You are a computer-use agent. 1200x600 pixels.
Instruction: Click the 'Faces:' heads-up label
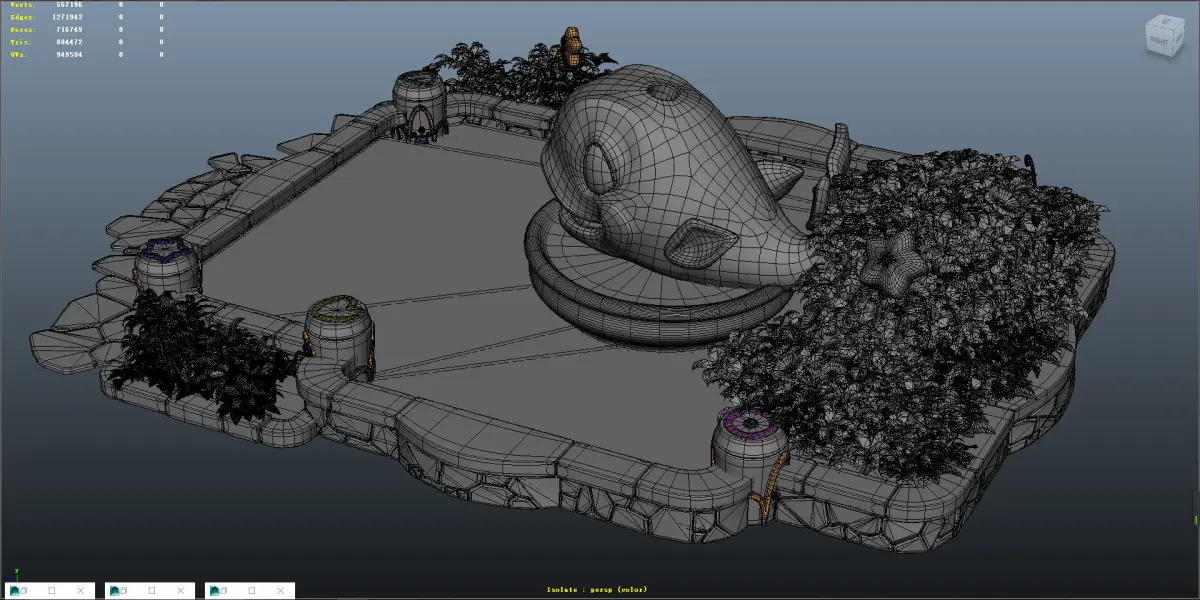[x=23, y=30]
